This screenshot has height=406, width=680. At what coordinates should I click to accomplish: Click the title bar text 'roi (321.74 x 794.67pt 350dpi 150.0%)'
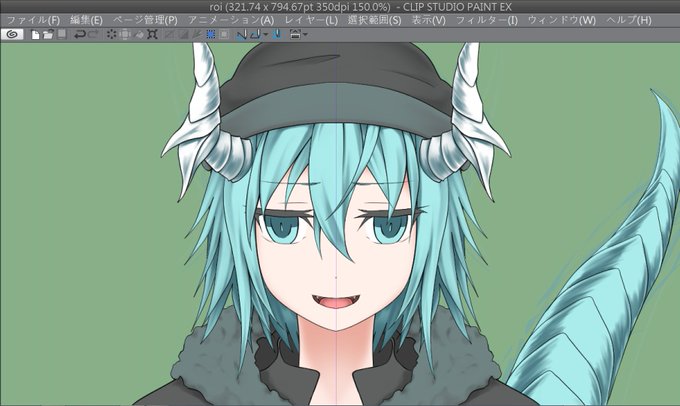300,7
